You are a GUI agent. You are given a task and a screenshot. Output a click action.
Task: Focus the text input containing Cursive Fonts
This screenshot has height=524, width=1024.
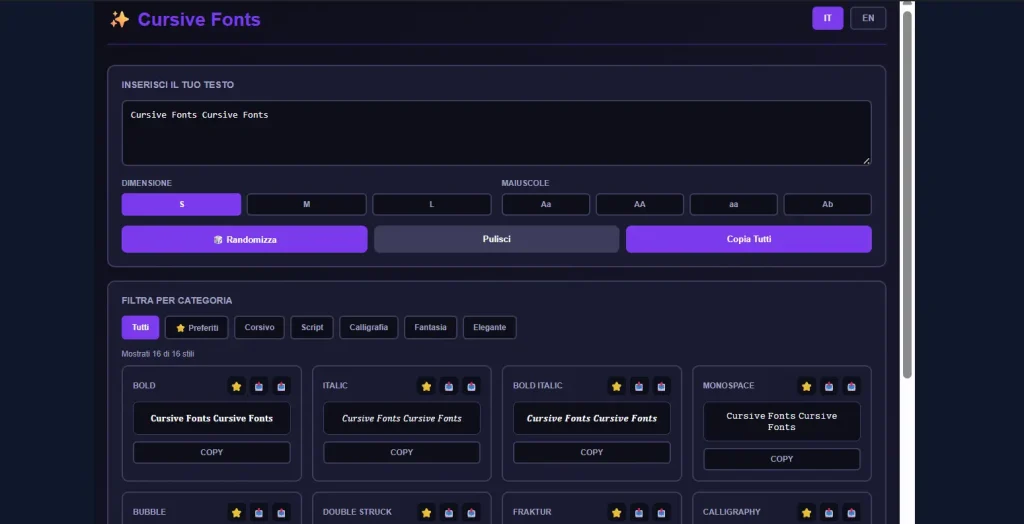pyautogui.click(x=496, y=133)
